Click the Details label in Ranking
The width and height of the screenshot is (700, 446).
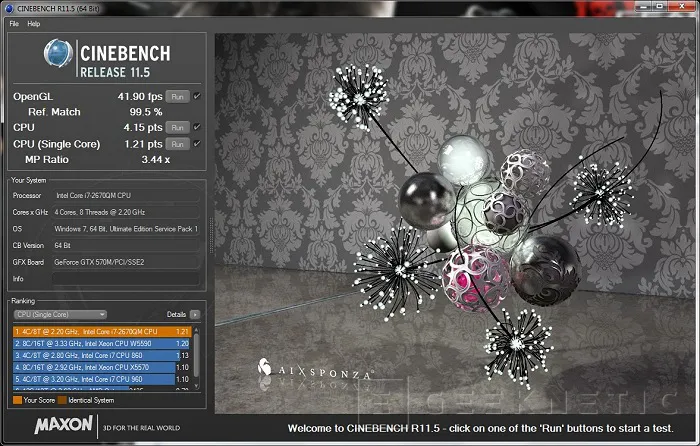tap(176, 314)
